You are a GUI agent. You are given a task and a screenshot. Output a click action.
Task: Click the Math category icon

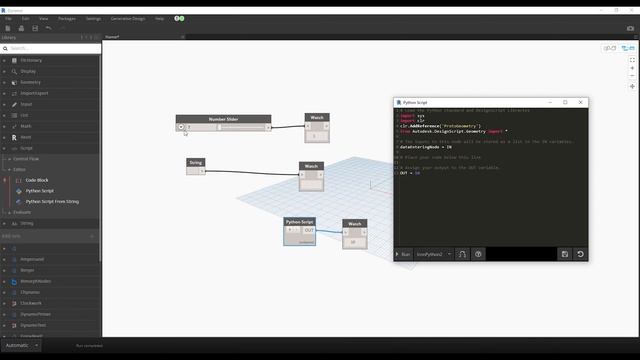(14, 127)
